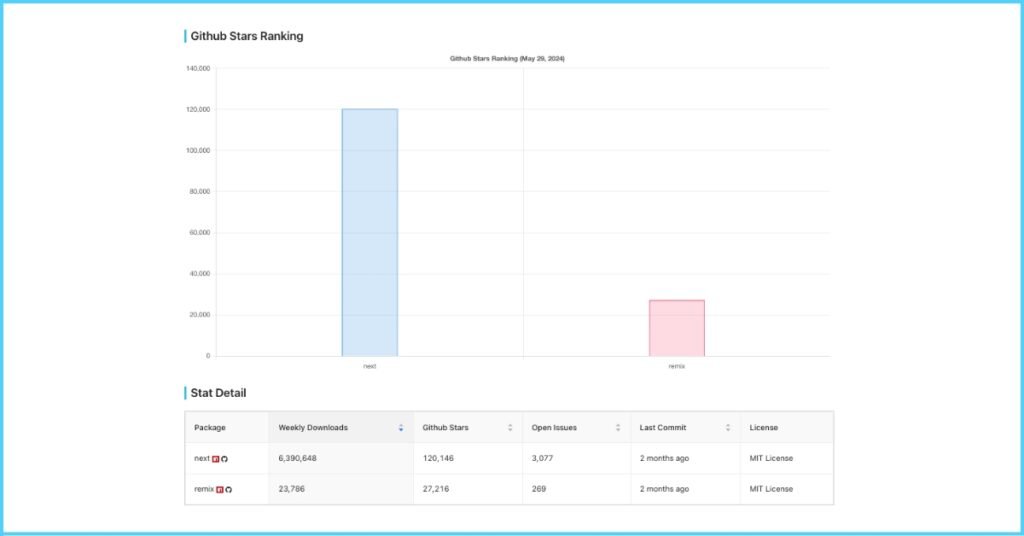Click the blue next bar in chart
This screenshot has width=1024, height=536.
370,232
